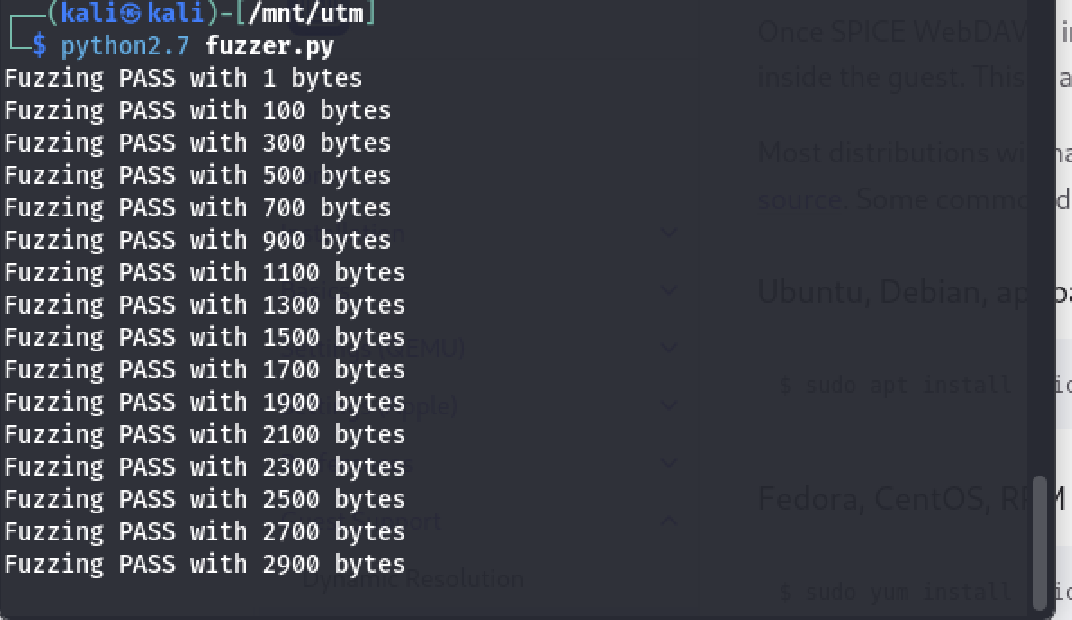The height and width of the screenshot is (620, 1072).
Task: Click the fuzzer.py command text
Action: pos(269,46)
